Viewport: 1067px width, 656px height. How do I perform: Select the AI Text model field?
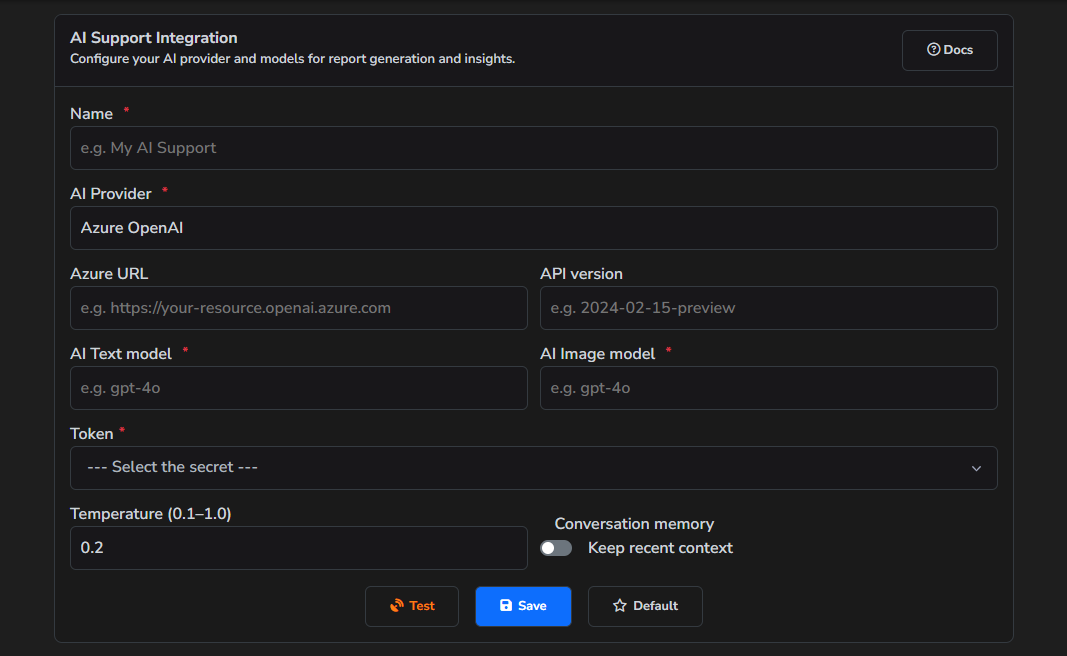pos(298,388)
